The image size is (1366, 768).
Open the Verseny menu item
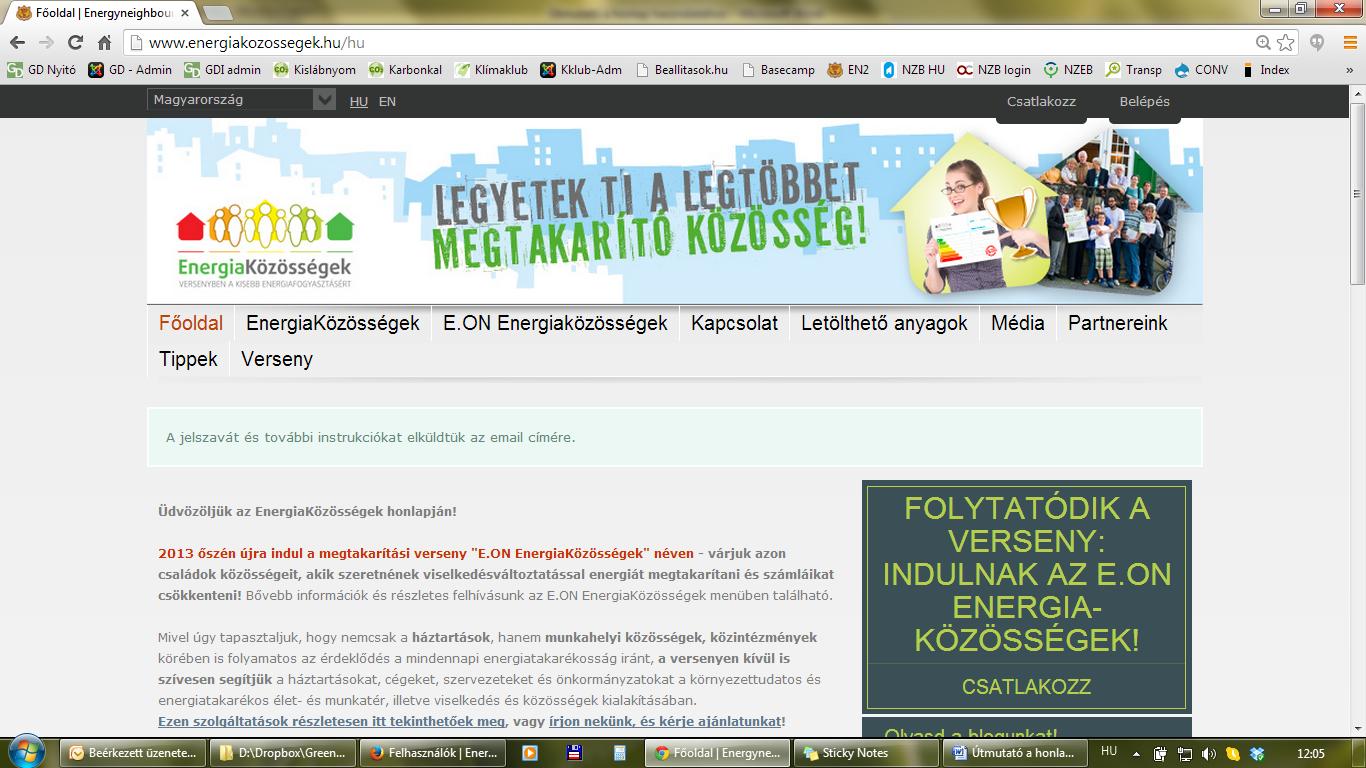click(x=277, y=359)
